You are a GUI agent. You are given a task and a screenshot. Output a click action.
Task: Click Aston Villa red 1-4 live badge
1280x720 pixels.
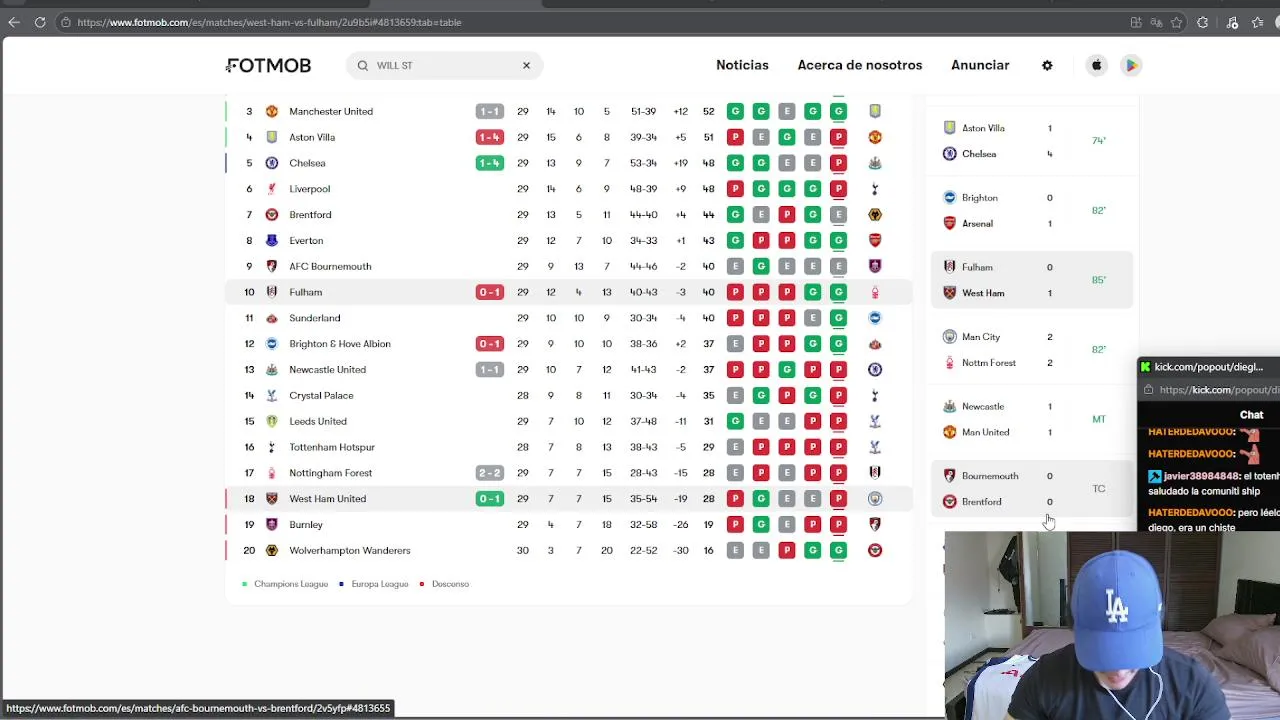tap(489, 137)
